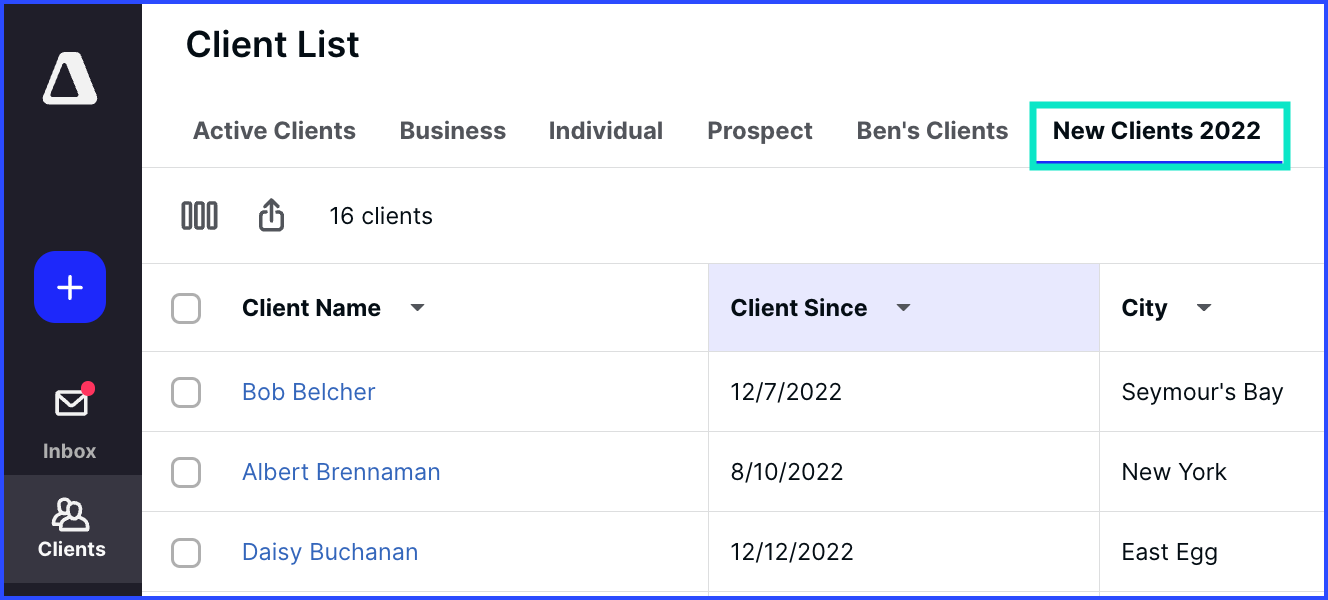This screenshot has height=600, width=1328.
Task: Check the Bob Belcher row checkbox
Action: [186, 392]
